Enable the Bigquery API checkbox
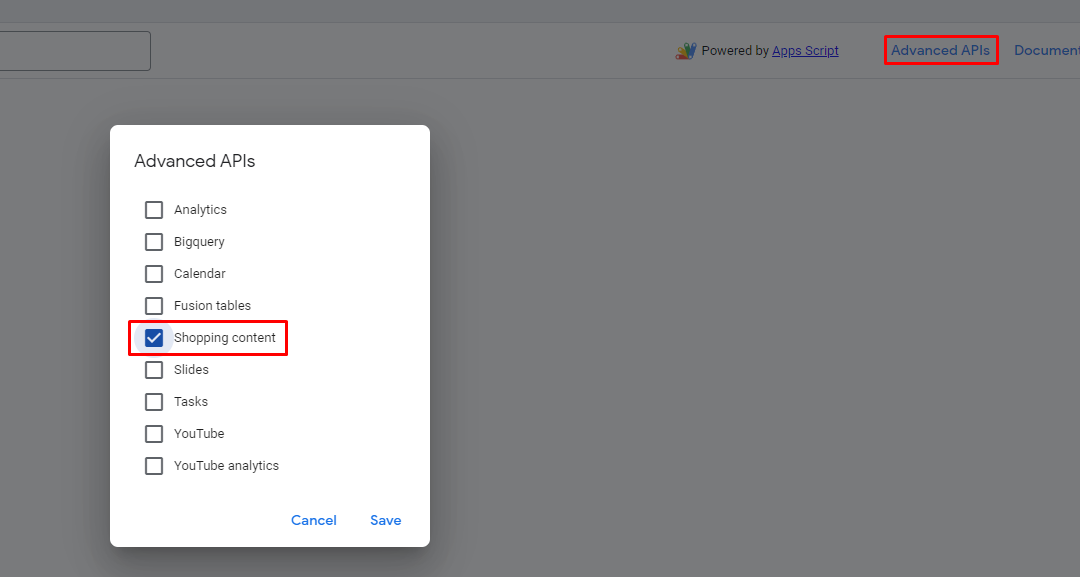The height and width of the screenshot is (577, 1080). [154, 242]
